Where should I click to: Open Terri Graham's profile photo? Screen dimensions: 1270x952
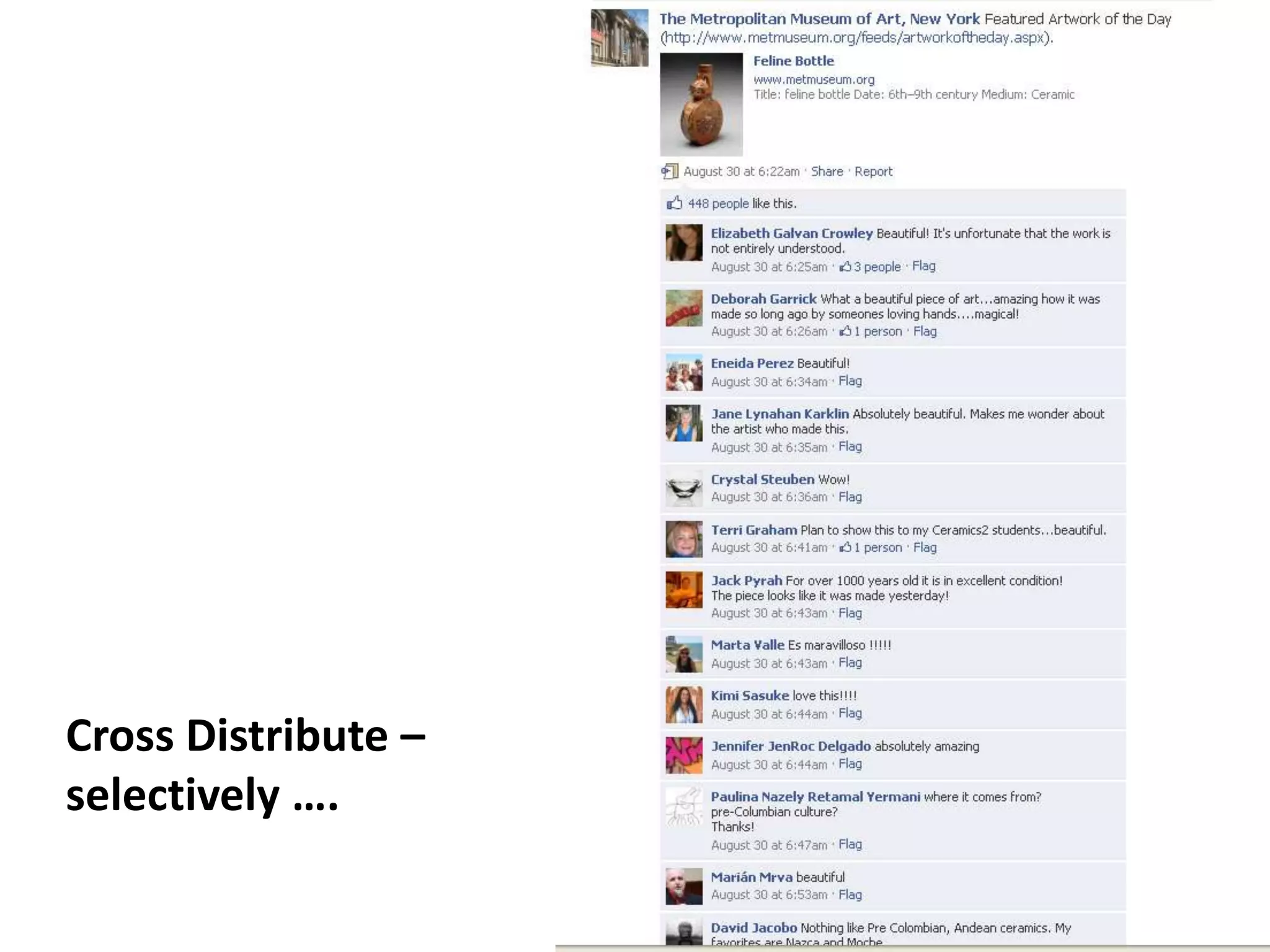(684, 539)
